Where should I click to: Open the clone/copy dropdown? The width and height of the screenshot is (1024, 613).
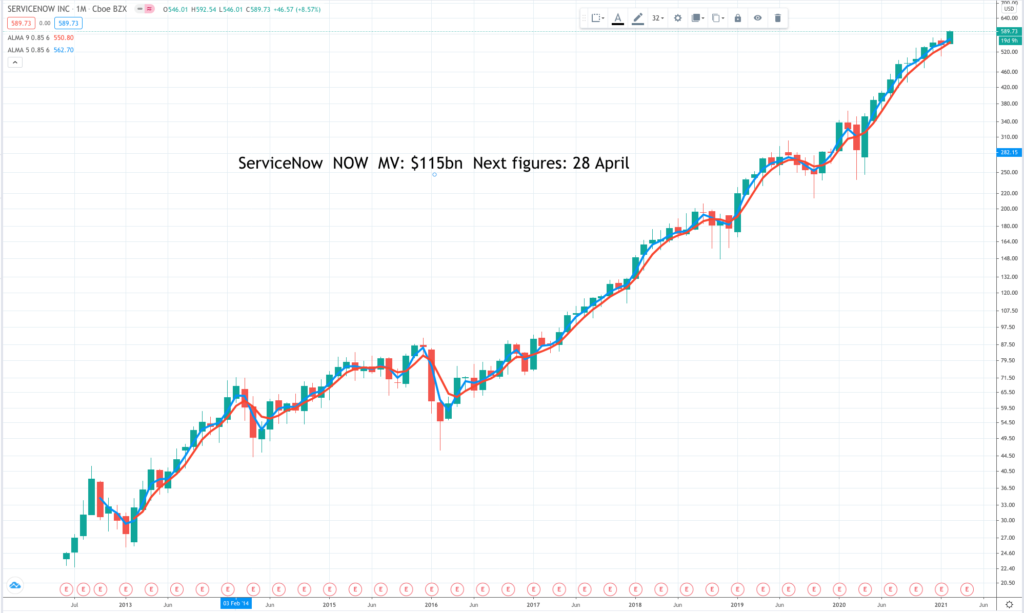coord(717,18)
